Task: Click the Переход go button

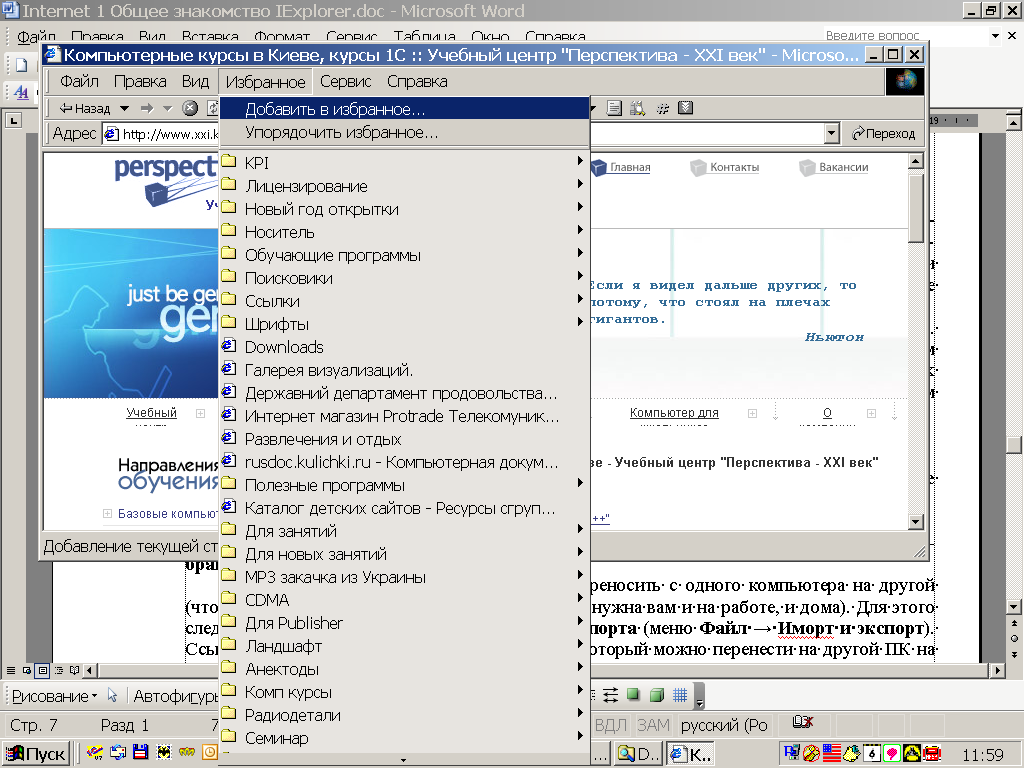Action: point(883,134)
